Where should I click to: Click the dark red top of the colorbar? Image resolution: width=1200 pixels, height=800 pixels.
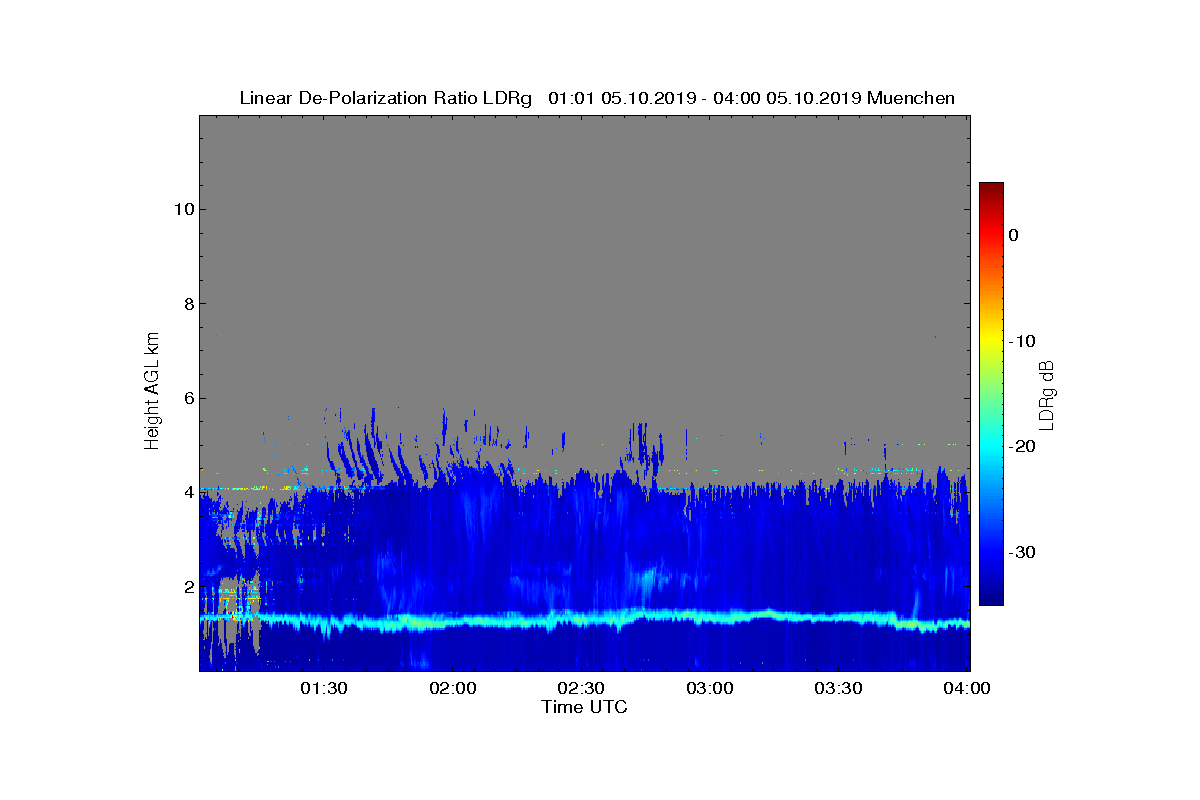991,189
